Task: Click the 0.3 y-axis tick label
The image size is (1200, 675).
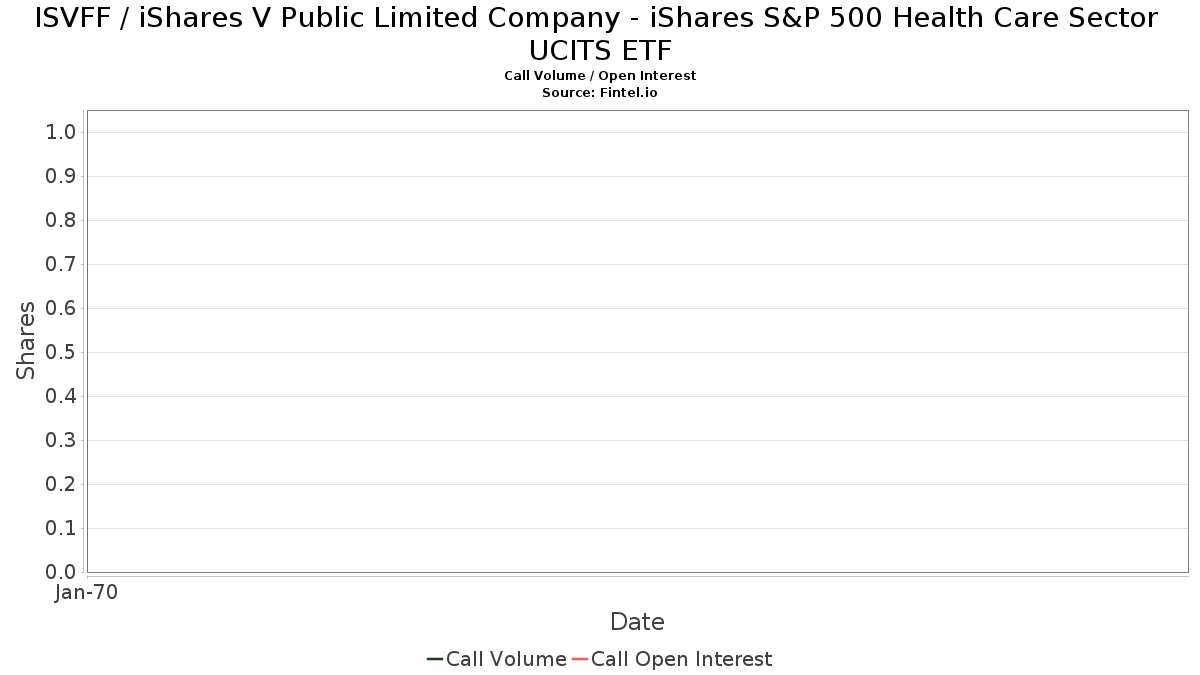Action: [61, 441]
